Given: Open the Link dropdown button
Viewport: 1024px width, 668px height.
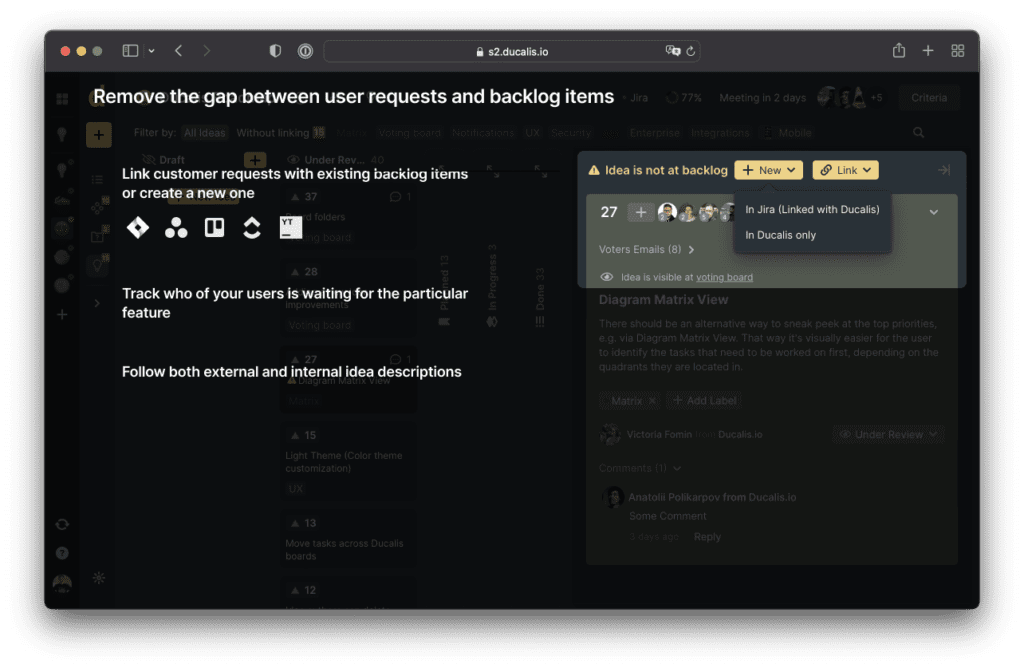Looking at the screenshot, I should click(x=845, y=170).
